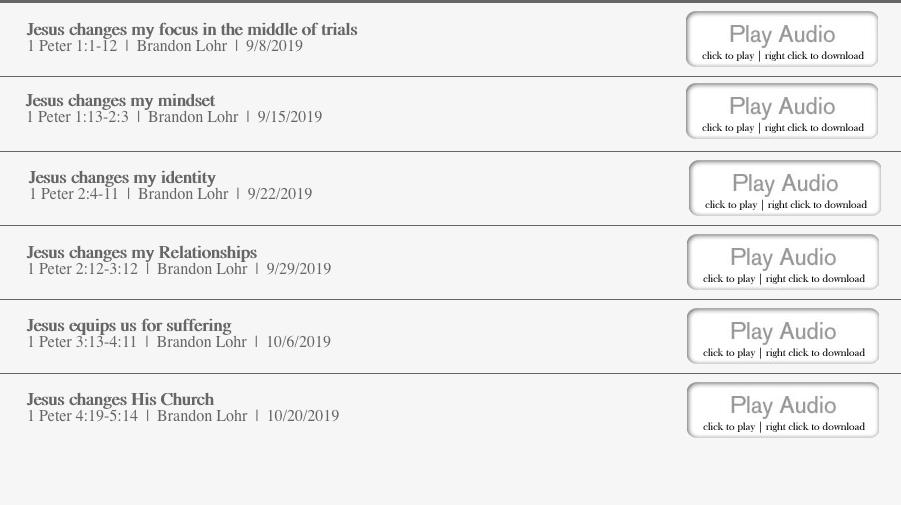Click the 'Jesus changes my Relationships' heading

point(141,253)
